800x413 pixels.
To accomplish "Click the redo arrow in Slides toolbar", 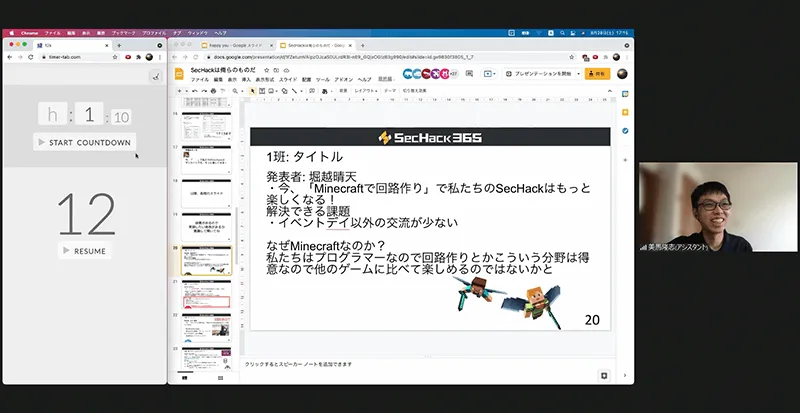I will pyautogui.click(x=204, y=91).
